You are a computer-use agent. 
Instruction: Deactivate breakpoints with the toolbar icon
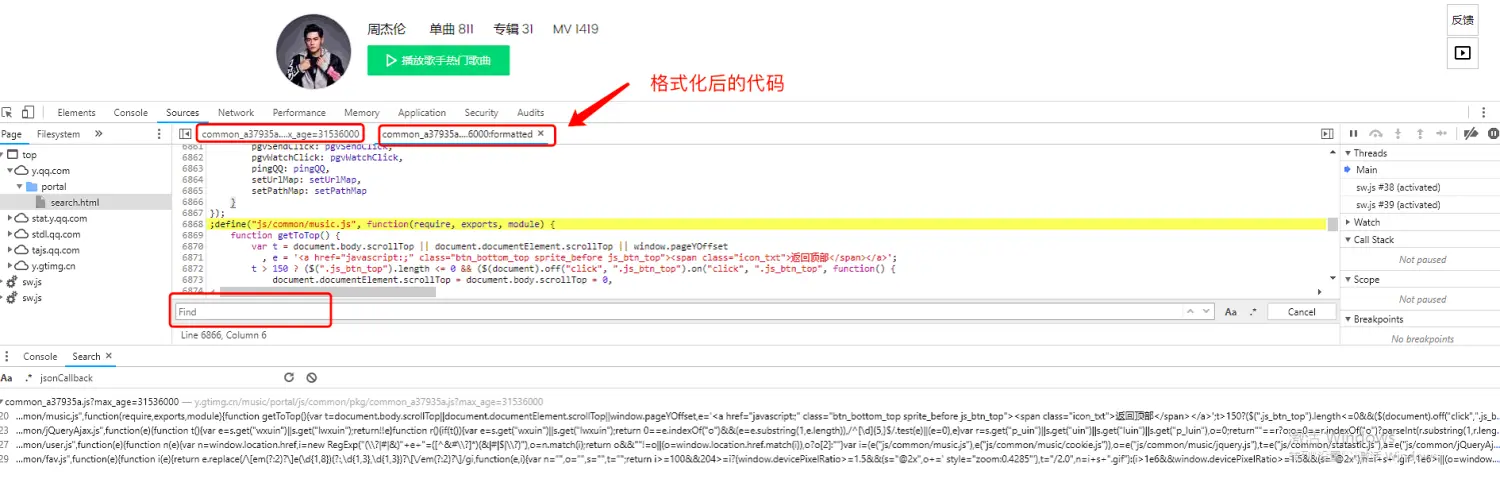[x=1471, y=133]
